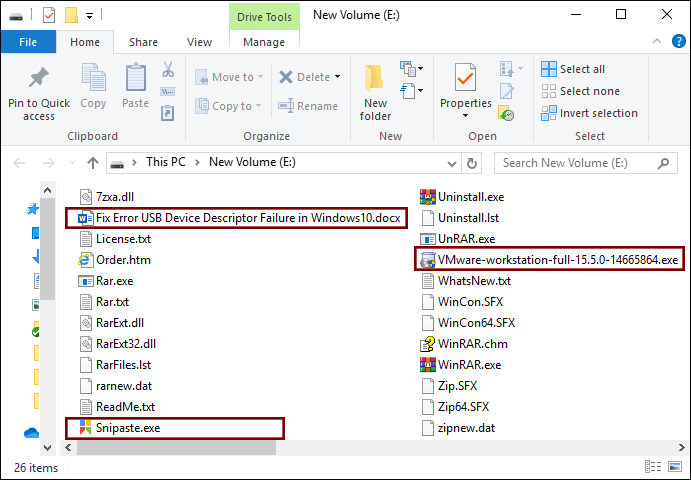Switch to the View tab

(x=199, y=42)
